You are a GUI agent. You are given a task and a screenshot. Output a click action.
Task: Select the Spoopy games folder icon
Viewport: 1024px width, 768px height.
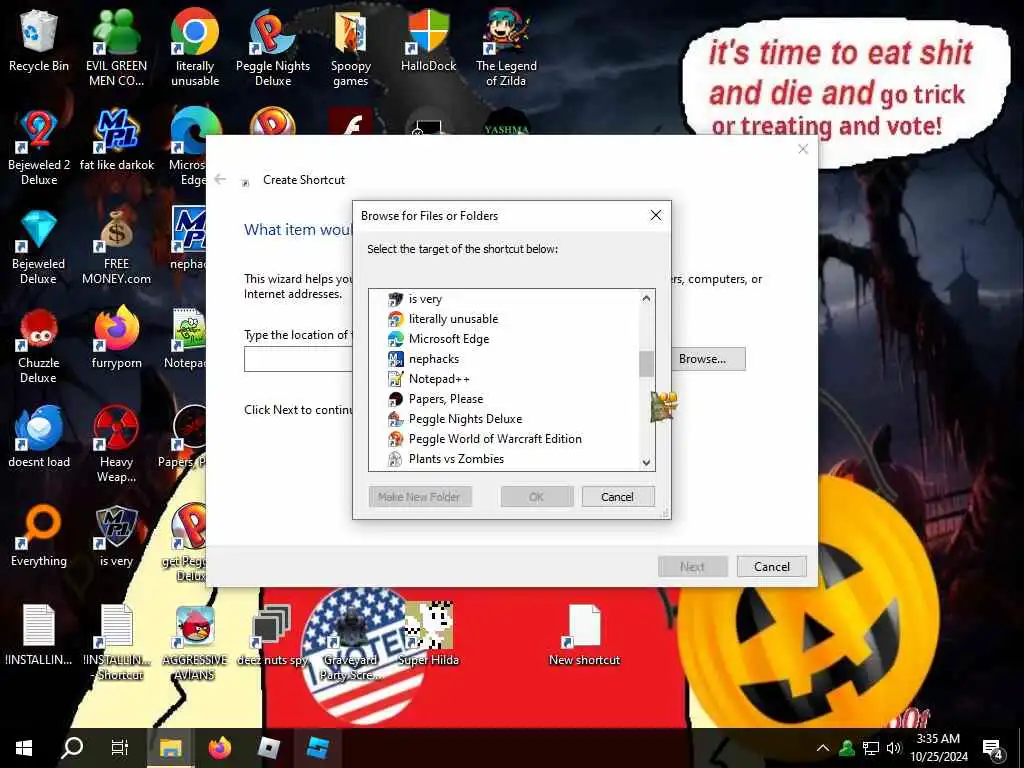(x=351, y=48)
